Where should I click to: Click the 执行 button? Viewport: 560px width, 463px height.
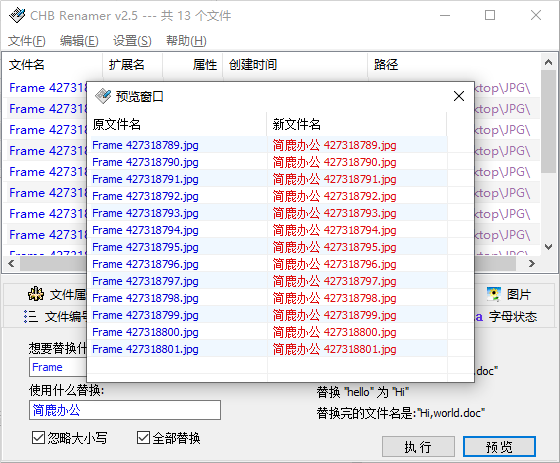[x=418, y=446]
